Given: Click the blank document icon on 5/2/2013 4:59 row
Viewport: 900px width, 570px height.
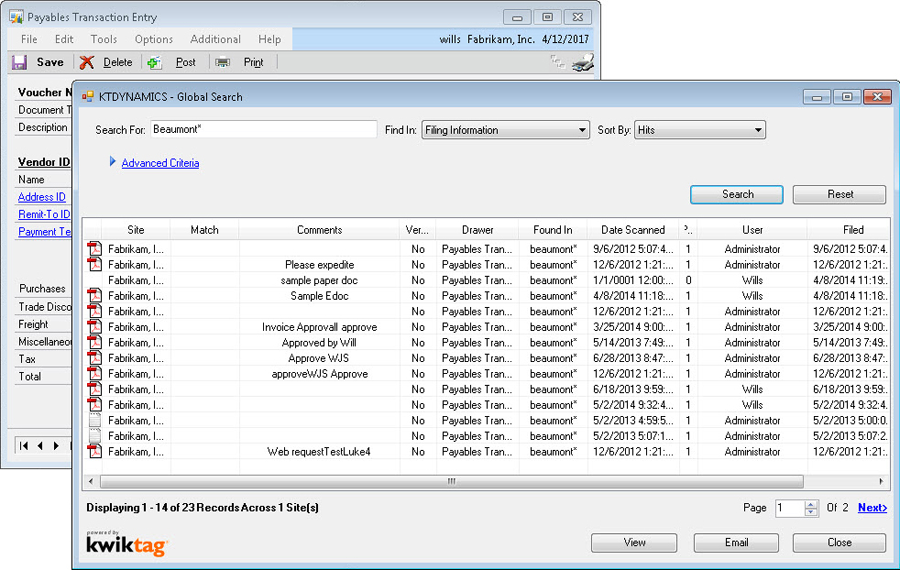Looking at the screenshot, I should point(95,420).
